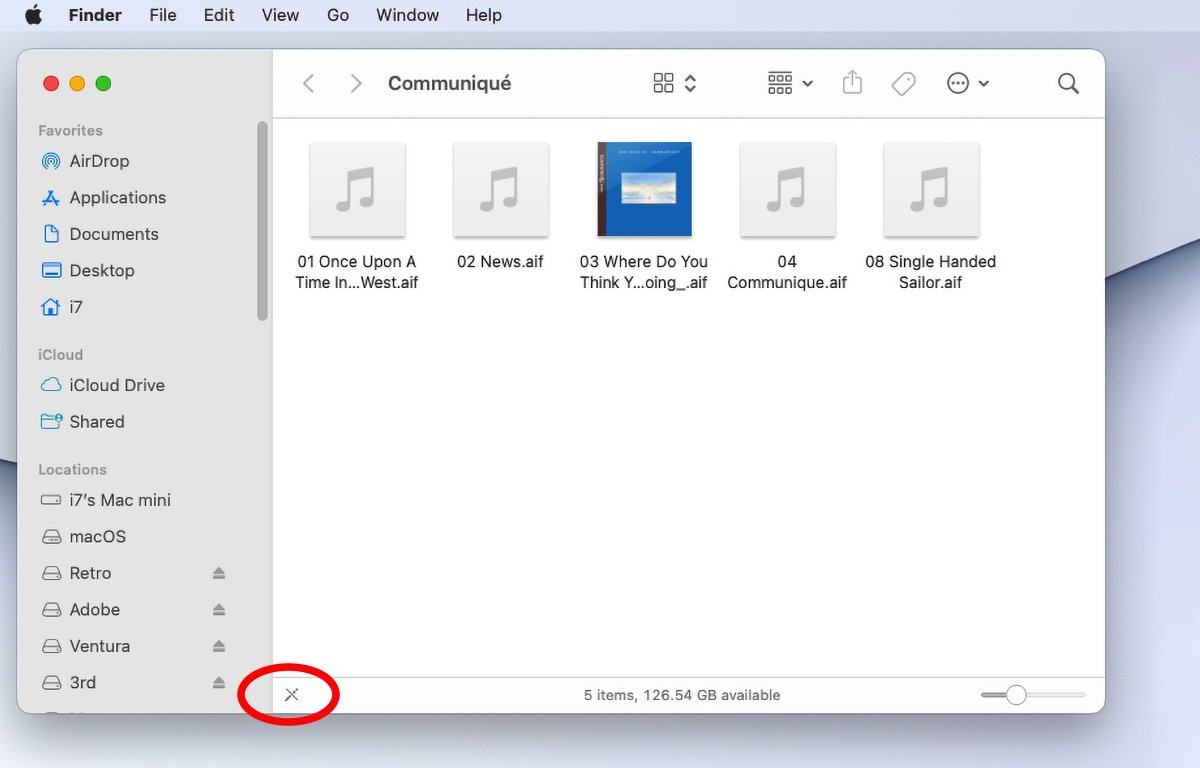This screenshot has height=768, width=1200.
Task: Go to Applications folder in sidebar
Action: point(117,198)
